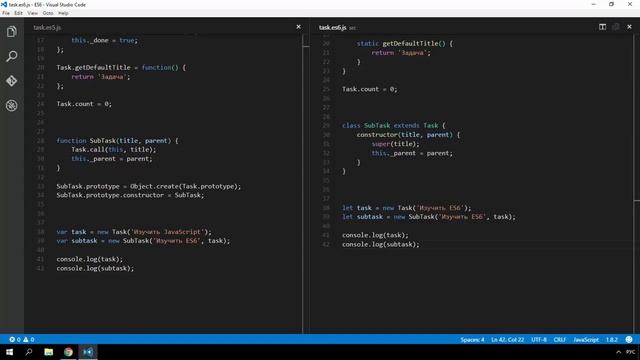Click 'this._done = true;' line in left editor
Viewport: 640px width, 360px height.
click(x=105, y=40)
